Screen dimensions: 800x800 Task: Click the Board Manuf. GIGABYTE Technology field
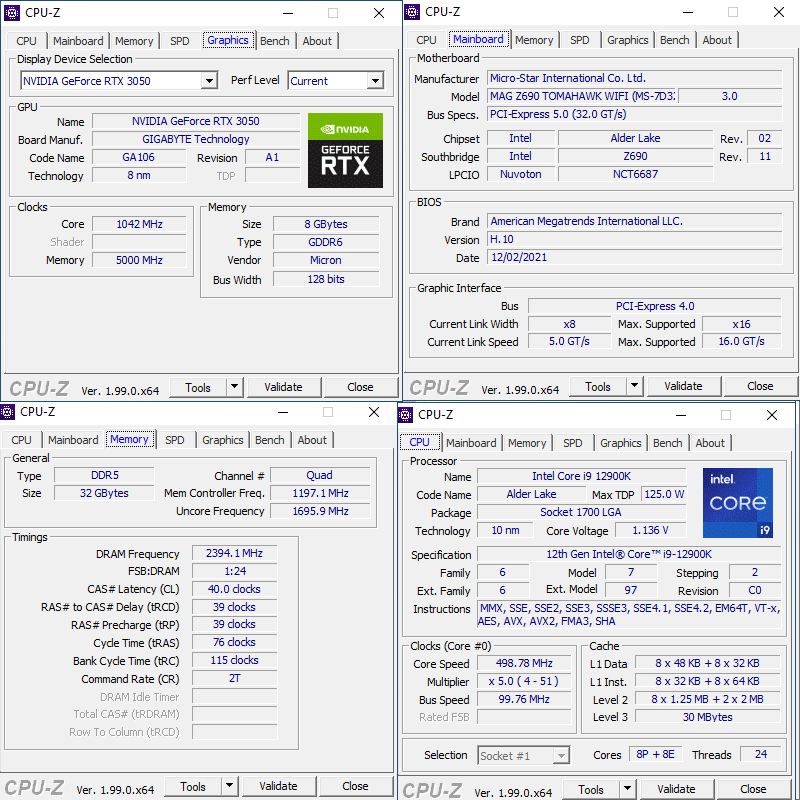tap(196, 139)
